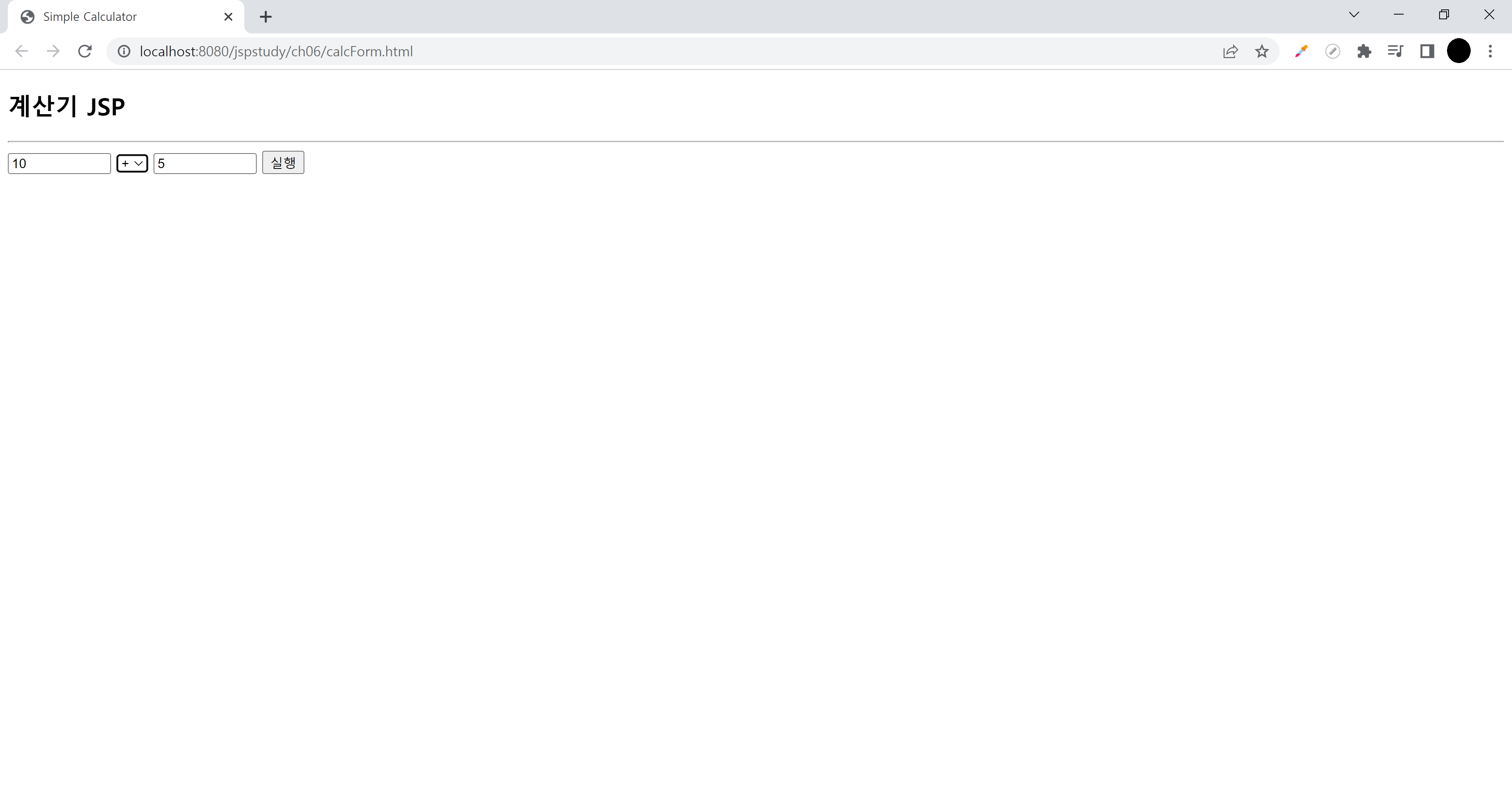
Task: Click the browser forward arrow
Action: (x=53, y=52)
